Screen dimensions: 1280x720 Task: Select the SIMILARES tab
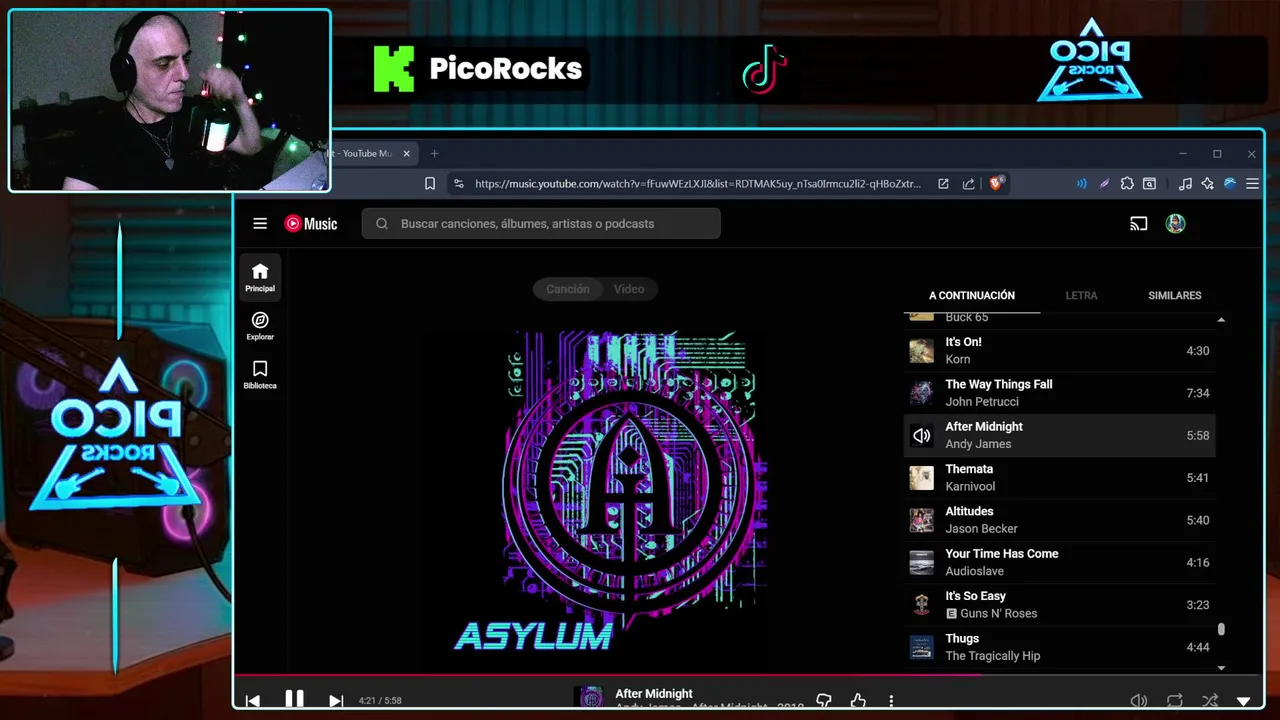[1175, 295]
